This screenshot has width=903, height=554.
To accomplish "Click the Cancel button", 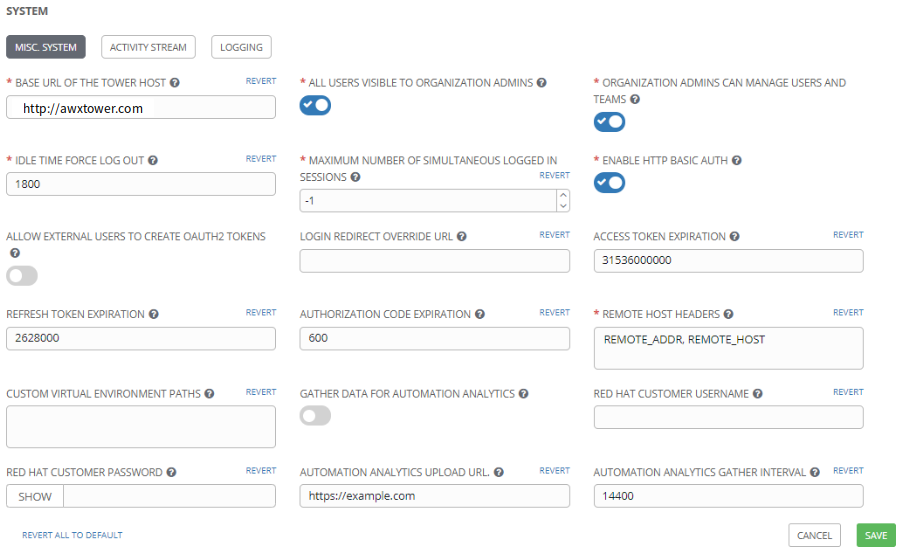I will coord(814,535).
